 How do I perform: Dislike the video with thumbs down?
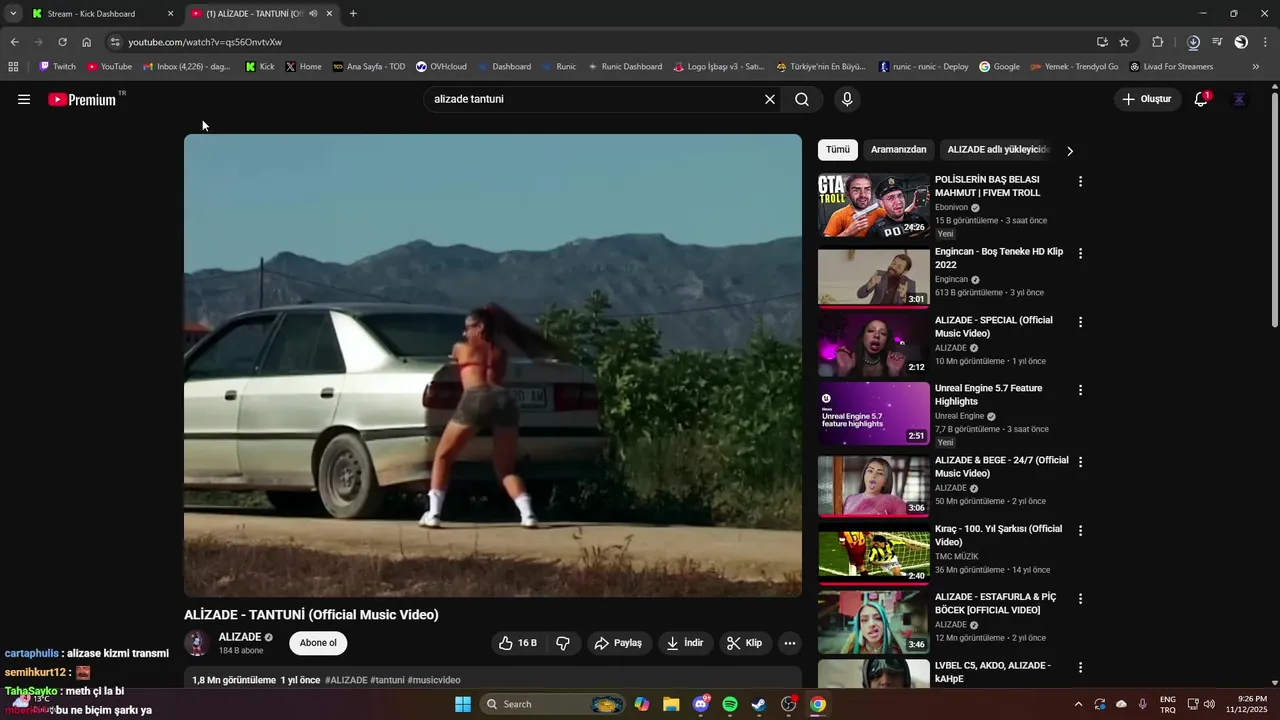(563, 643)
